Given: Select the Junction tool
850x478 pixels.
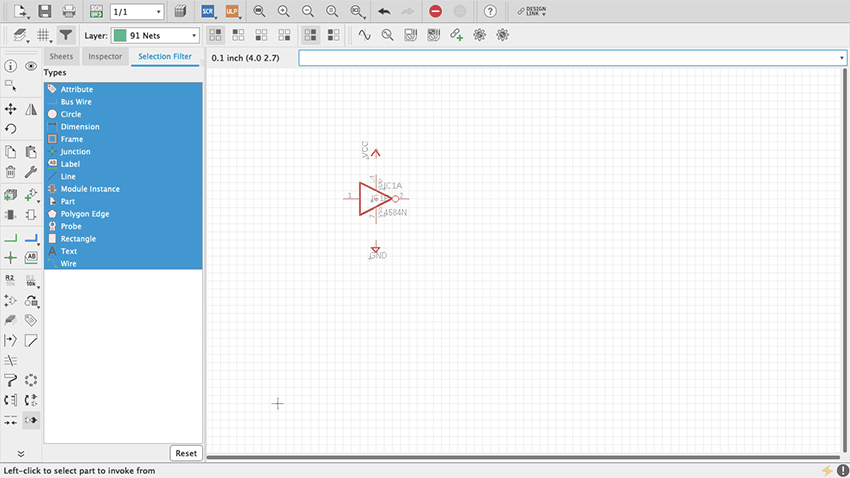Looking at the screenshot, I should [10, 258].
